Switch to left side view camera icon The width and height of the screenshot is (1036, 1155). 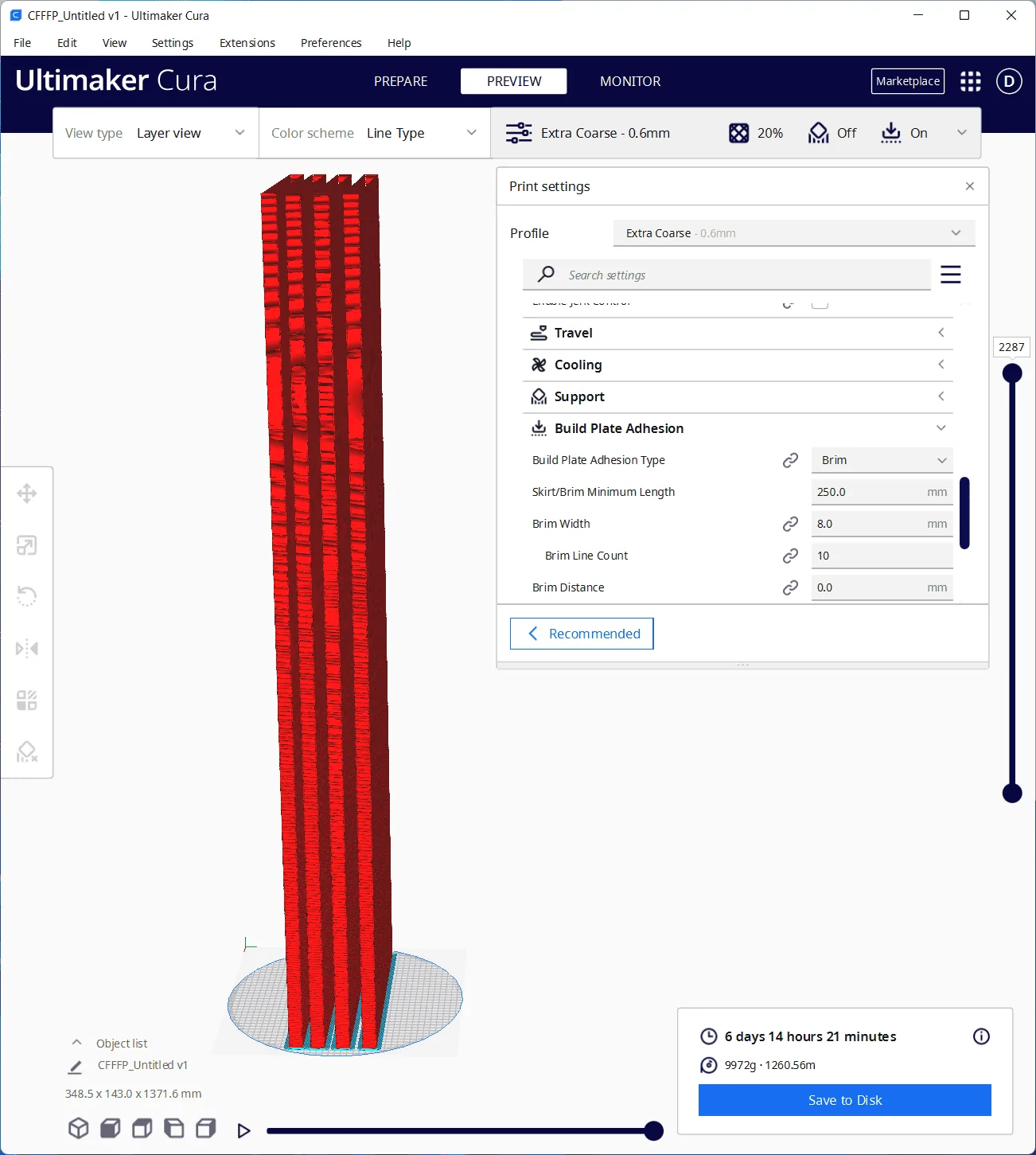(x=174, y=1129)
